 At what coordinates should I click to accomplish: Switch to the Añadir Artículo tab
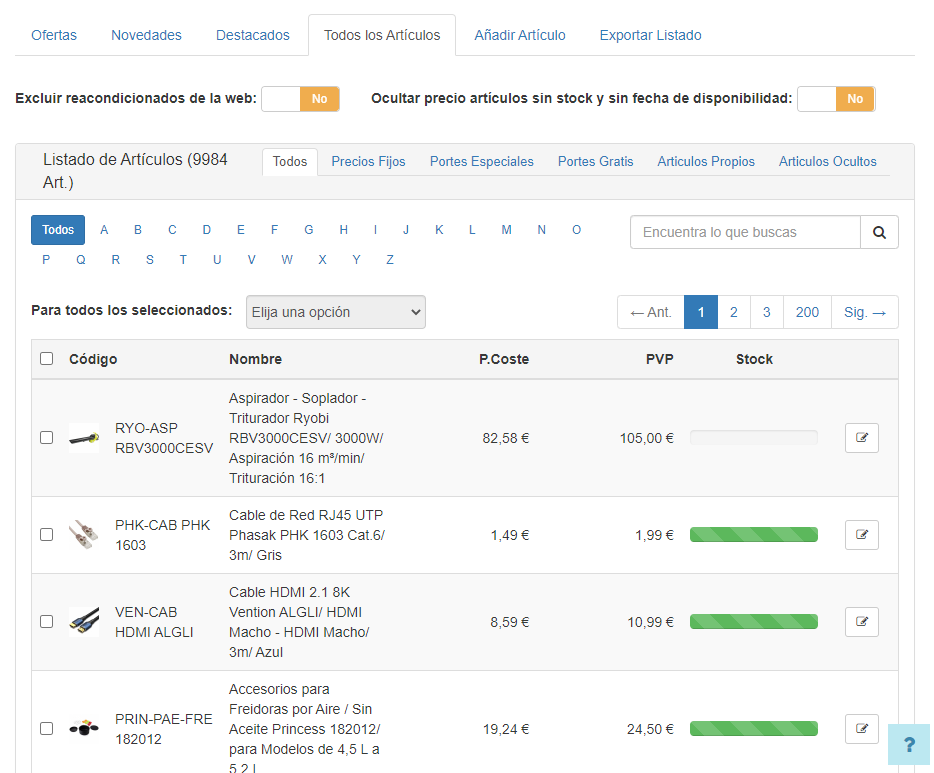[520, 35]
